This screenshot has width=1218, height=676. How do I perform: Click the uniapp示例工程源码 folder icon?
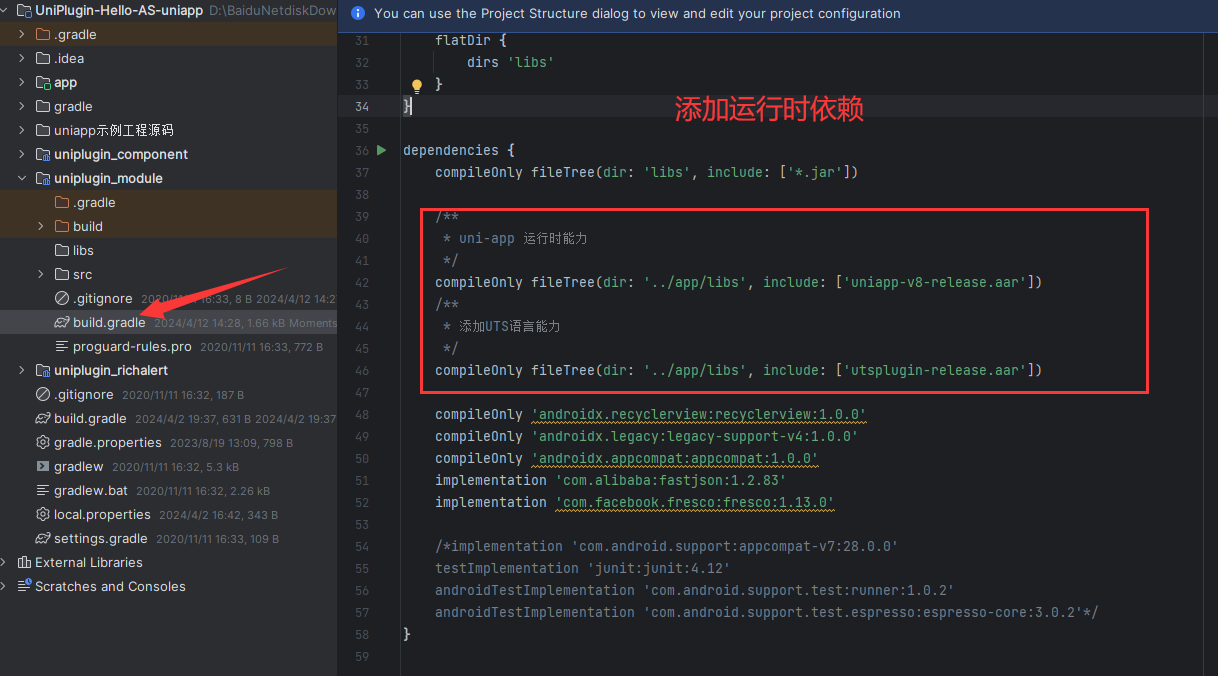click(43, 130)
